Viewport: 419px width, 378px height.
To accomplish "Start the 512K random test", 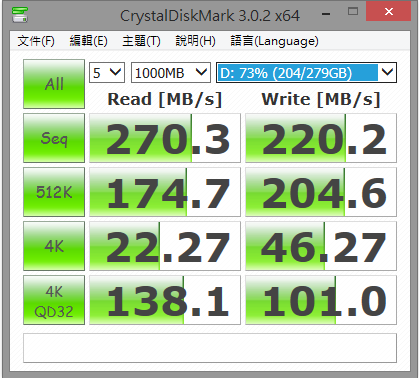I will 54,192.
